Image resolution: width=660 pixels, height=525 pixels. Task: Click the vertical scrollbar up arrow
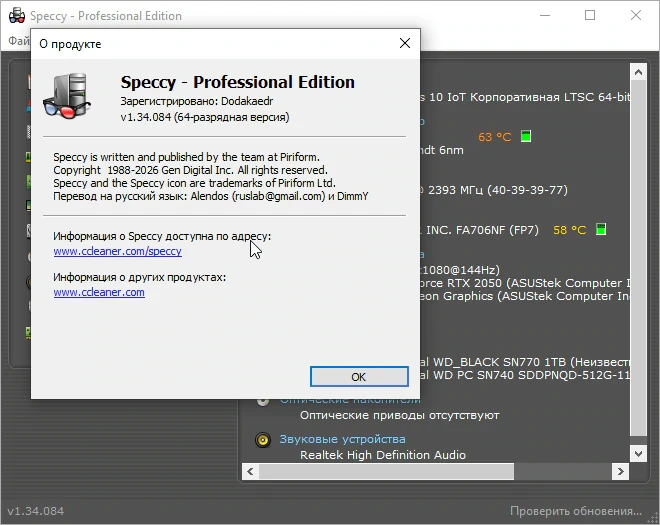pos(638,72)
